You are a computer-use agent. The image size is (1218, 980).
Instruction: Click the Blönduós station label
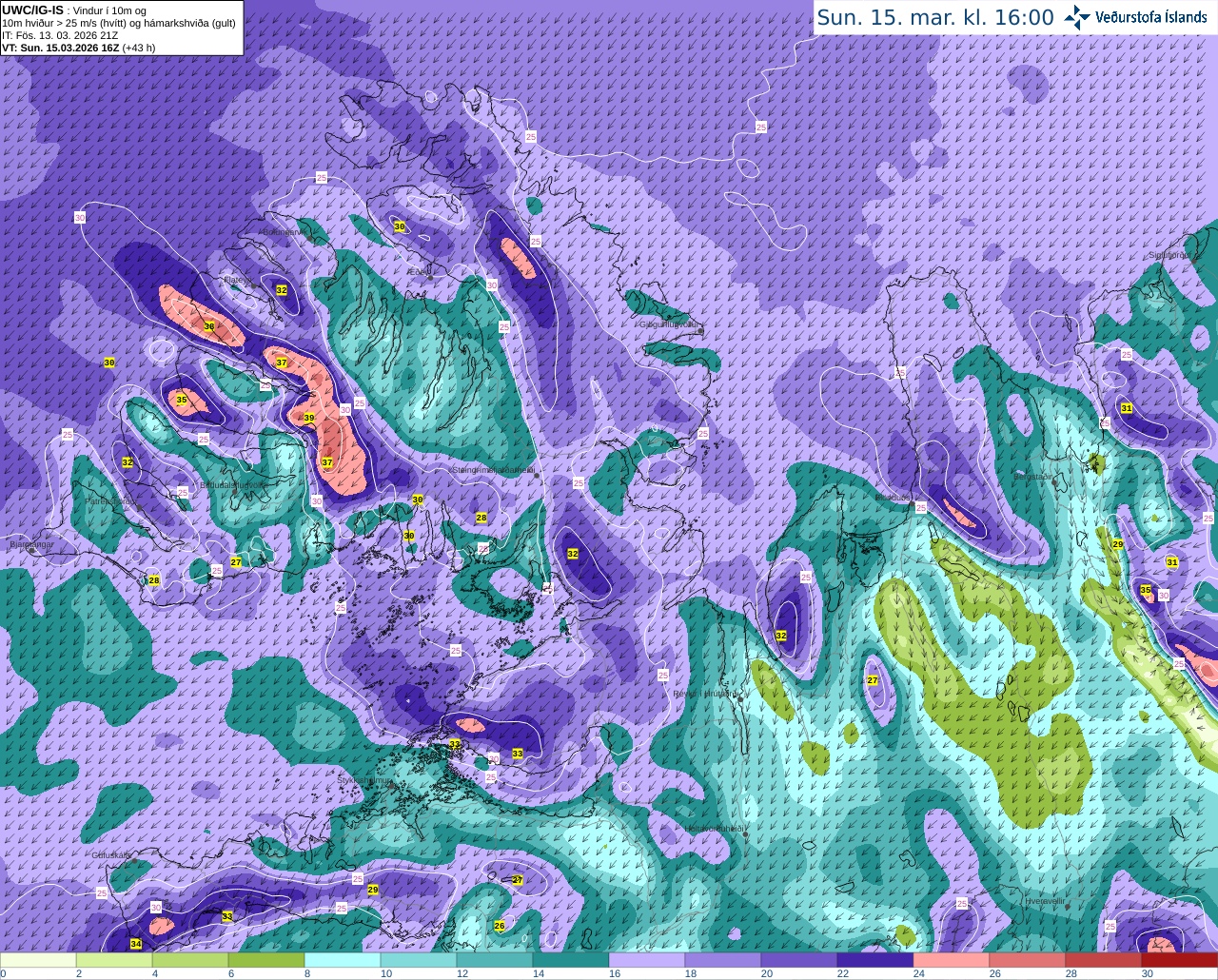click(x=893, y=498)
